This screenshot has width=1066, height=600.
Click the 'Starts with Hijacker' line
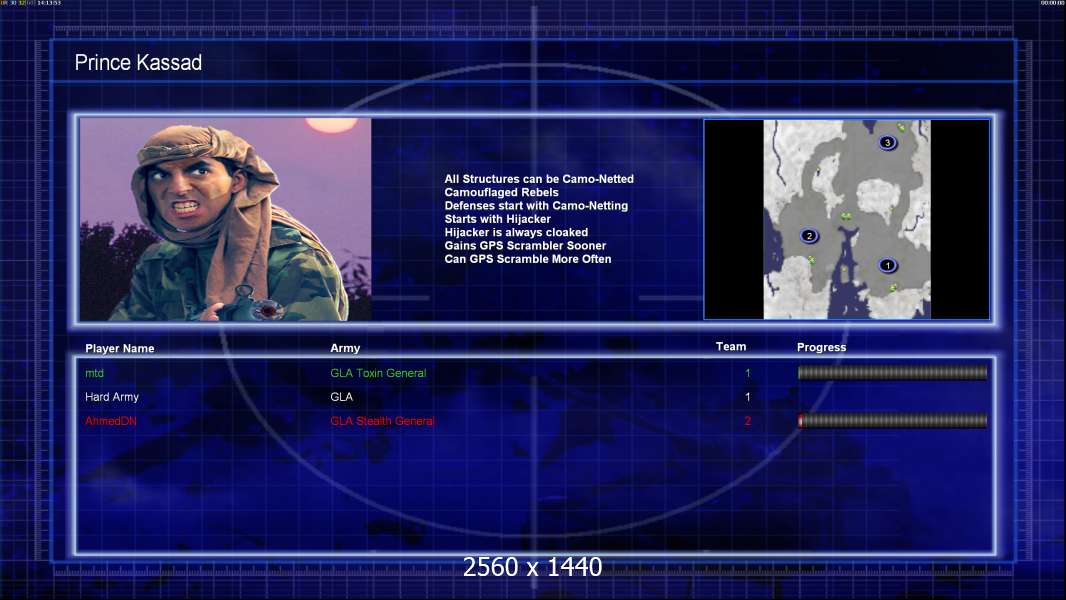click(x=498, y=219)
